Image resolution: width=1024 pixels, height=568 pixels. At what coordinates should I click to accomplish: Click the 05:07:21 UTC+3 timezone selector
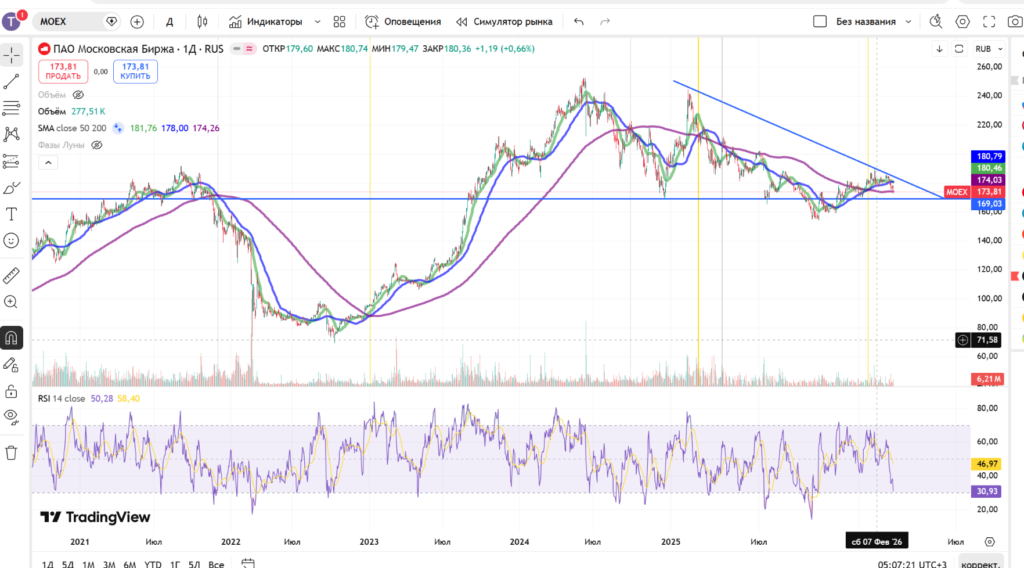[912, 564]
